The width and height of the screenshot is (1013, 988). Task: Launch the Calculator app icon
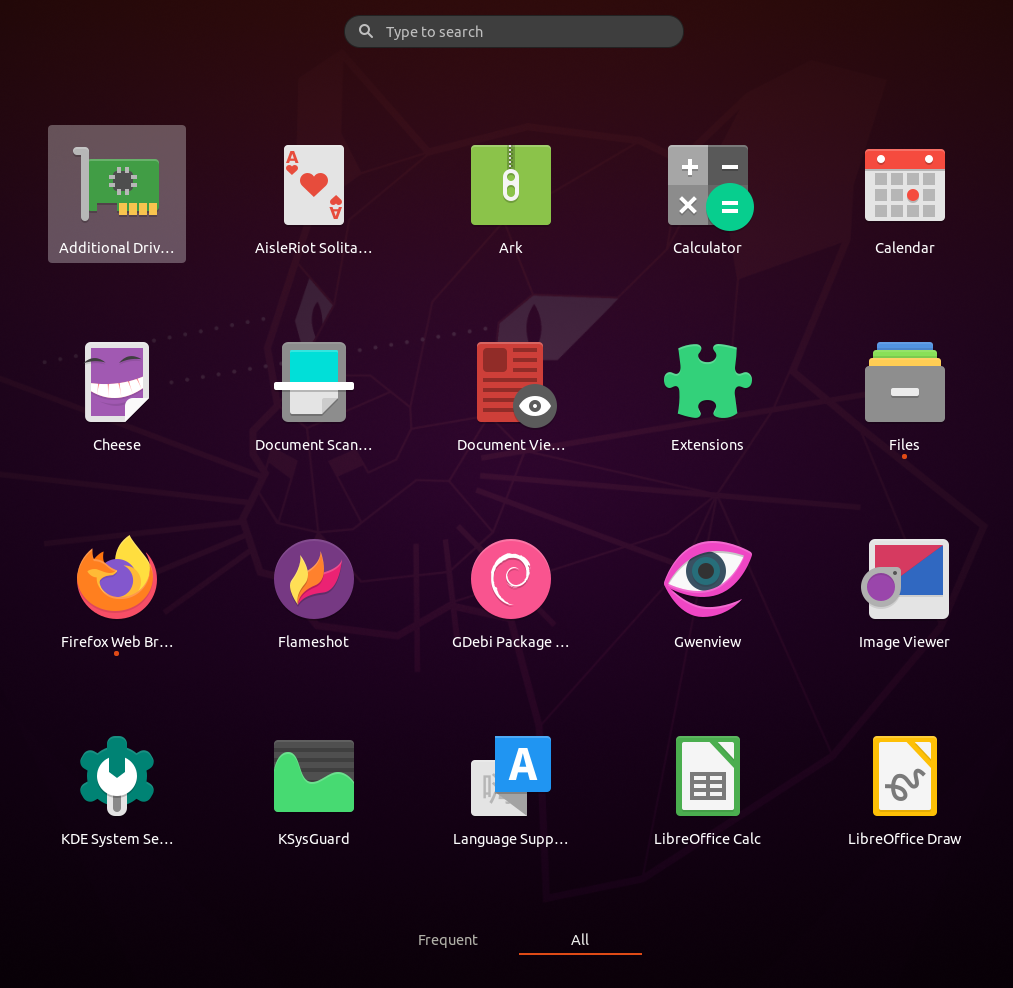coord(709,187)
